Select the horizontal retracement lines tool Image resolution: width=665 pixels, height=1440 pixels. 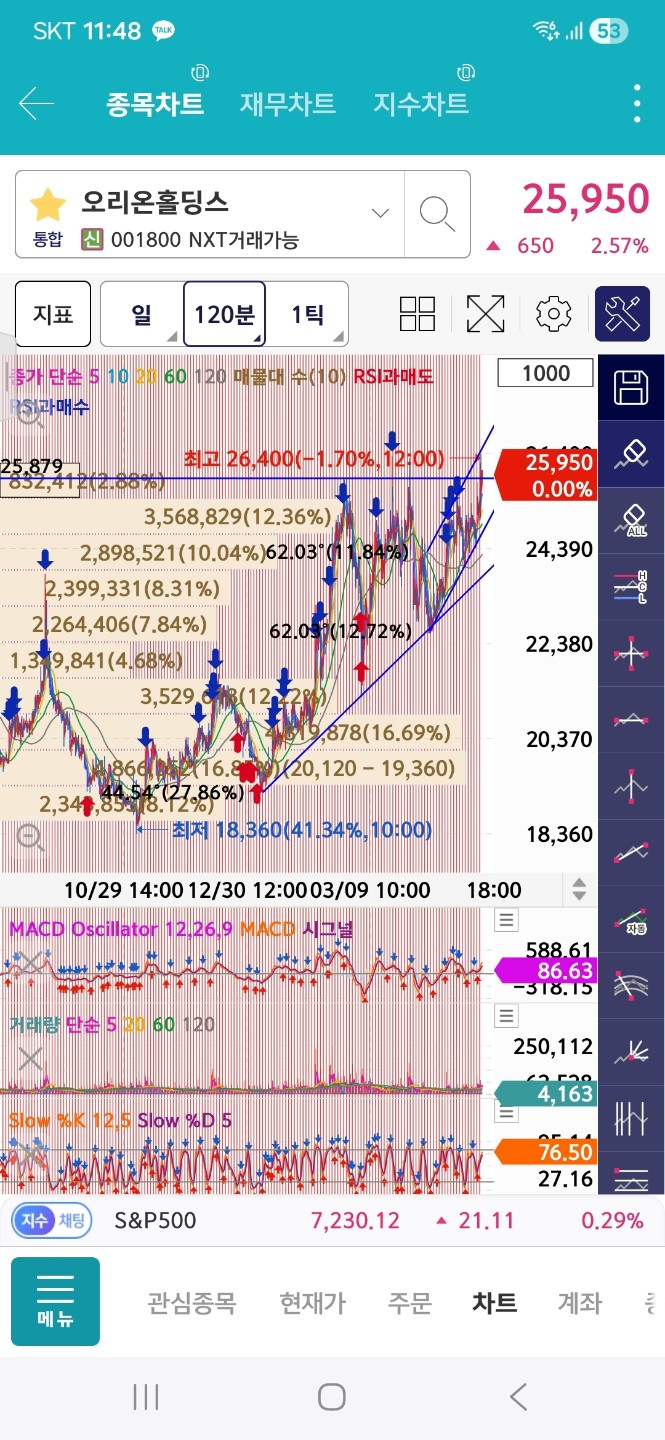[x=631, y=1174]
